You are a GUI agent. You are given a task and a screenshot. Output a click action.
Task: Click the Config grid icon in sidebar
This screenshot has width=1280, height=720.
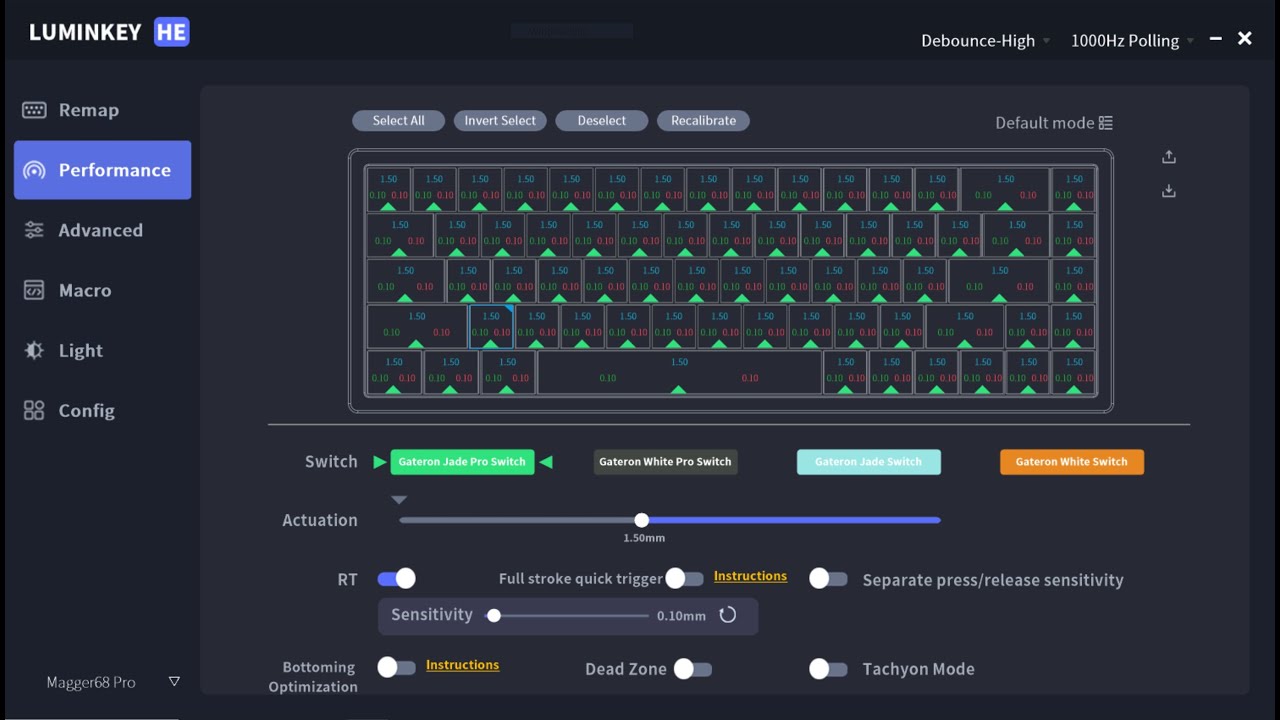click(x=33, y=410)
